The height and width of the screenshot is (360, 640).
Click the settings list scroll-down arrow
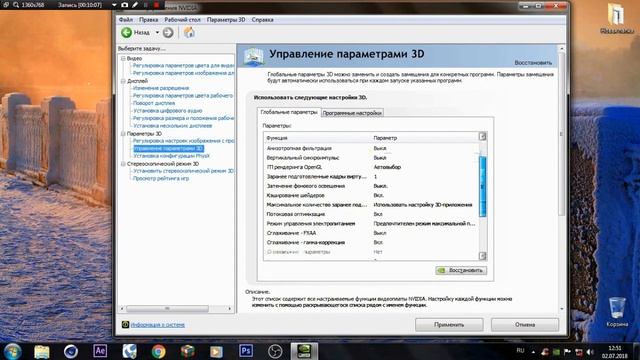[482, 256]
